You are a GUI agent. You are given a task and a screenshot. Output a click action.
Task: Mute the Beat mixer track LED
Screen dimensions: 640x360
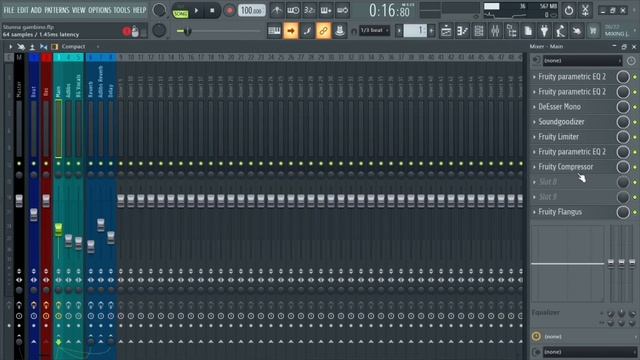click(x=34, y=164)
